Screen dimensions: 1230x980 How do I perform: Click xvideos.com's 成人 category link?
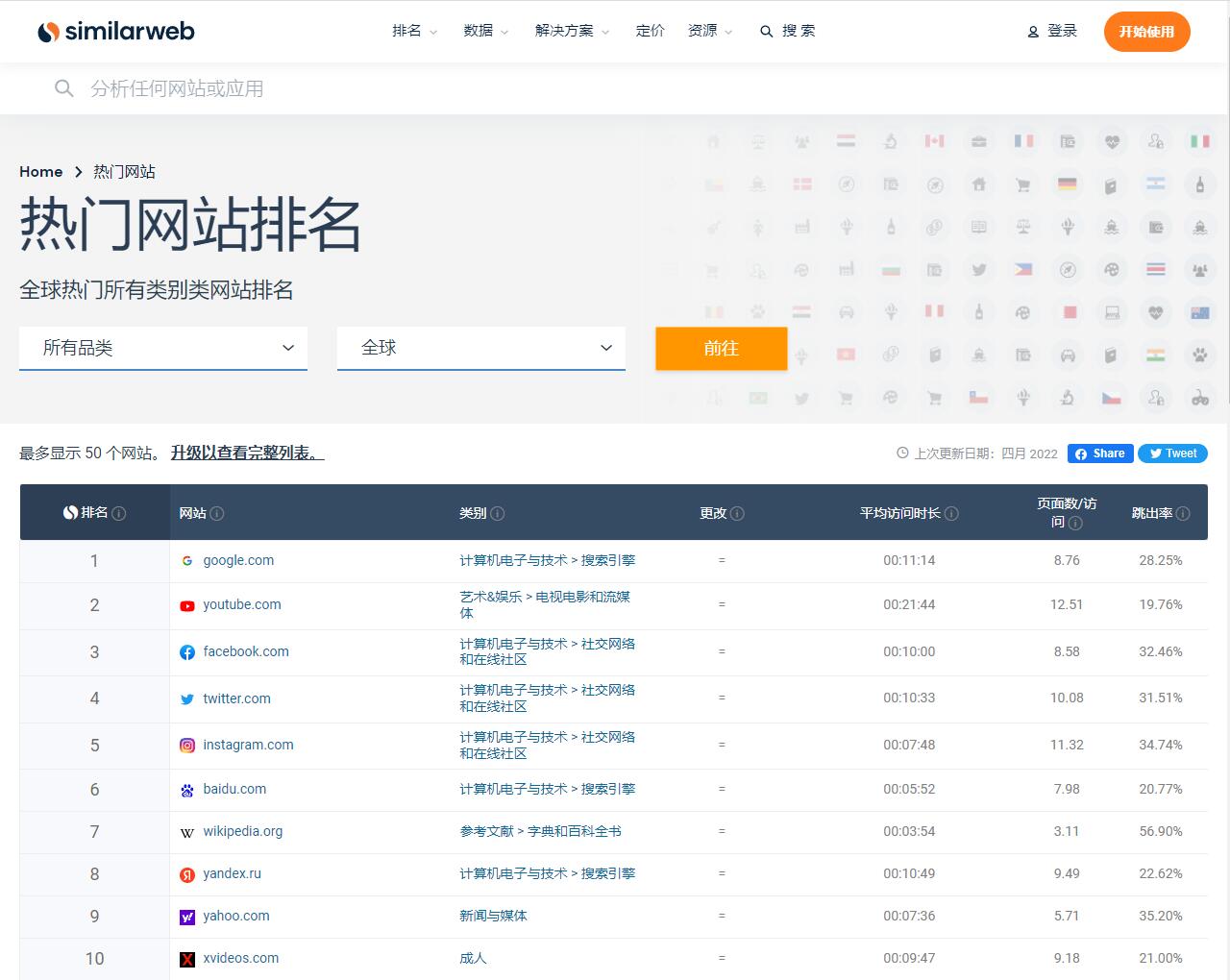[473, 958]
